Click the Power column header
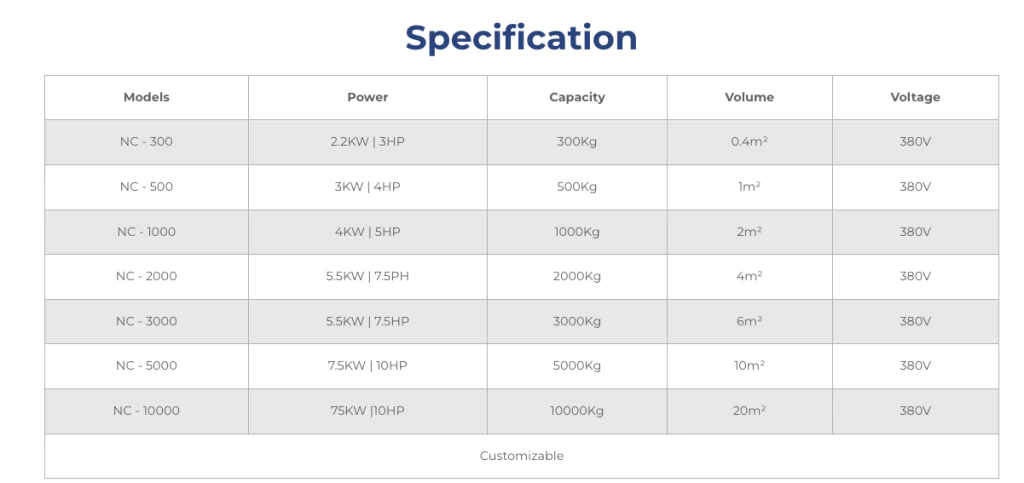Screen dimensions: 1024x483 click(x=367, y=97)
